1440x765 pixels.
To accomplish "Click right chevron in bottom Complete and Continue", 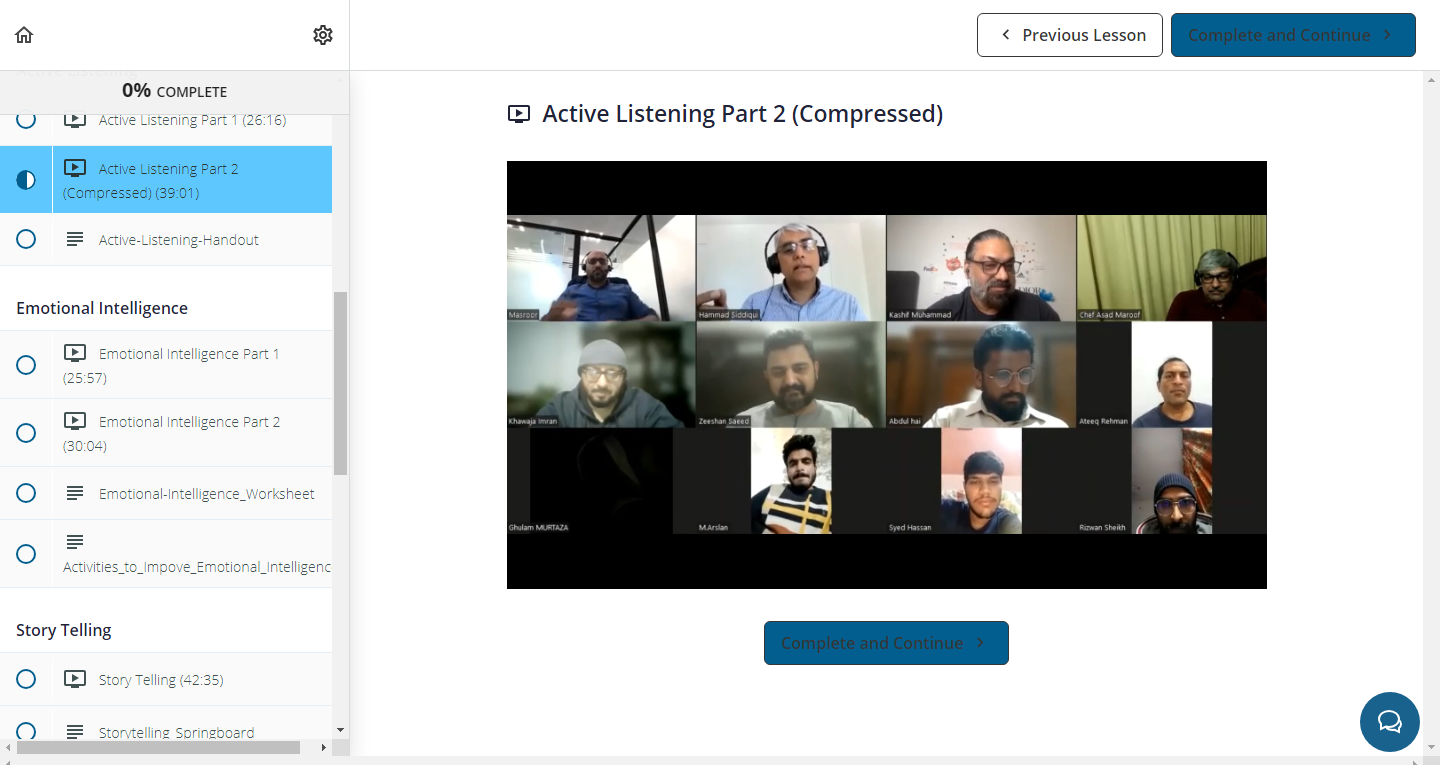I will (980, 643).
